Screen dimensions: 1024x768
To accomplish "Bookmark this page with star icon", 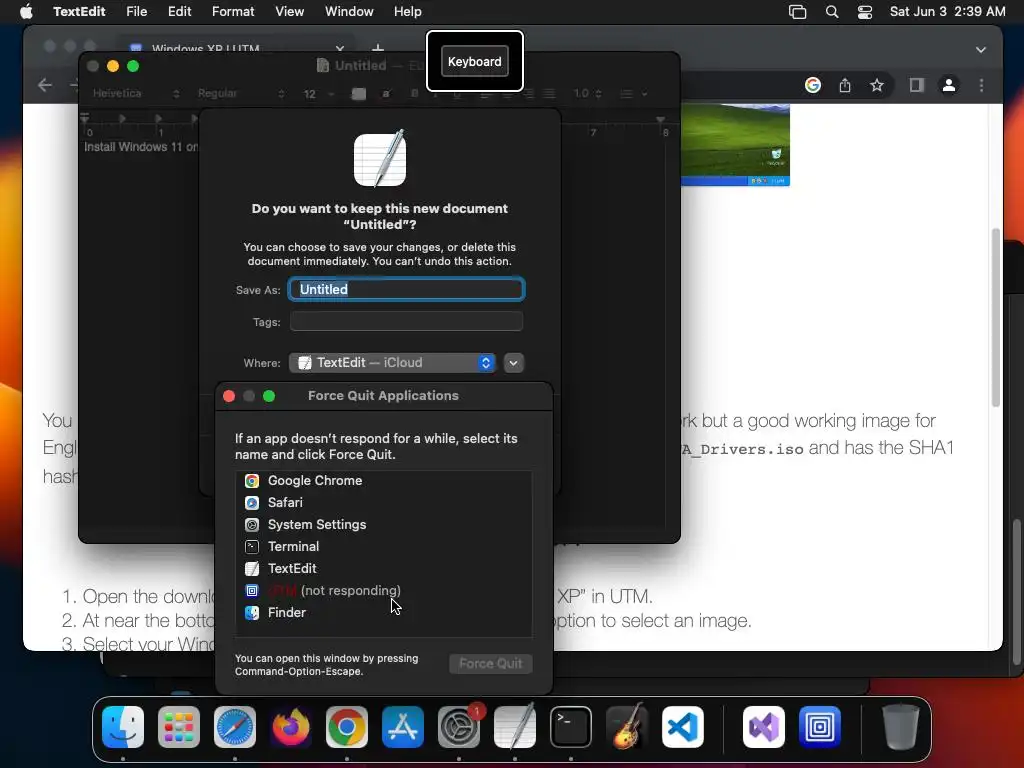I will 876,85.
